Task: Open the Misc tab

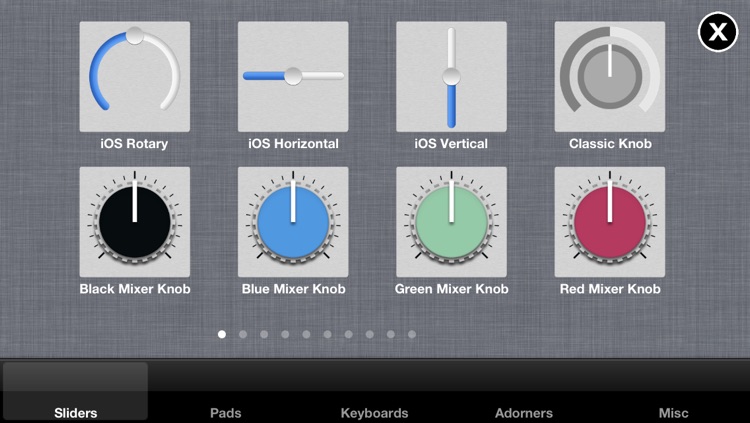Action: [x=673, y=392]
